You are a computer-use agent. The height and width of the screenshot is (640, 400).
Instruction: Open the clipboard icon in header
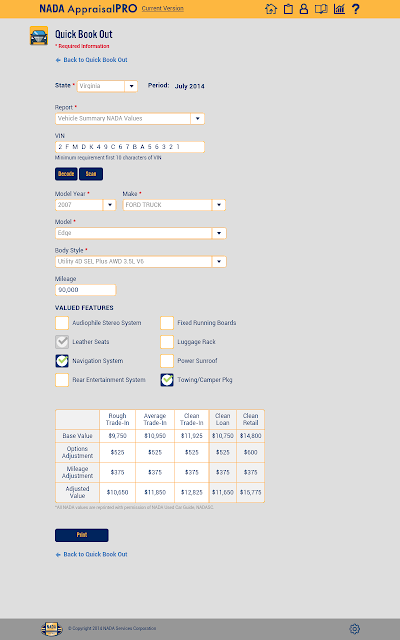tap(288, 9)
